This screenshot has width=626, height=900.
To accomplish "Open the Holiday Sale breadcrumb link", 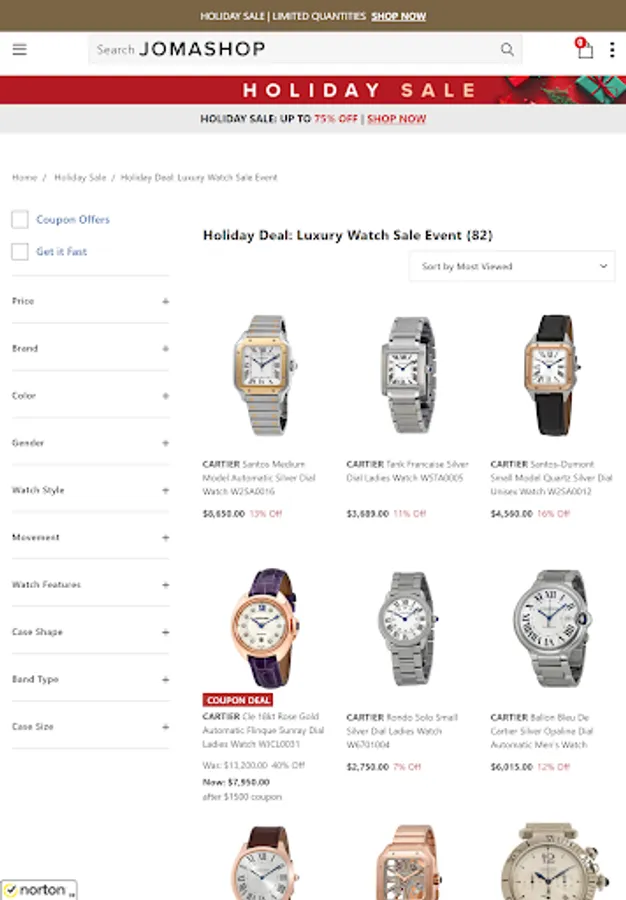I will pyautogui.click(x=80, y=177).
